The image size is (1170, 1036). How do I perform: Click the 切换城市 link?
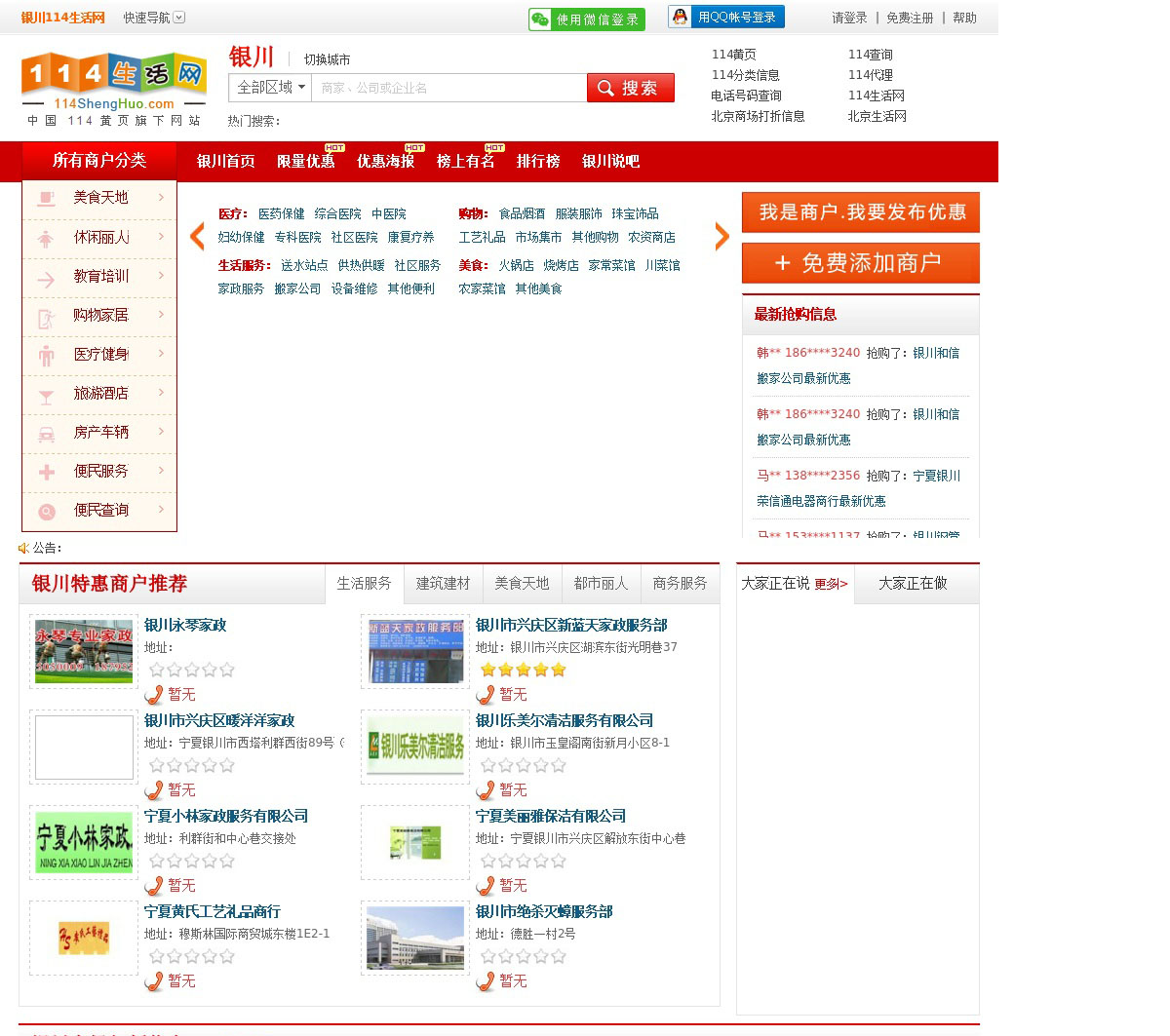(x=327, y=59)
